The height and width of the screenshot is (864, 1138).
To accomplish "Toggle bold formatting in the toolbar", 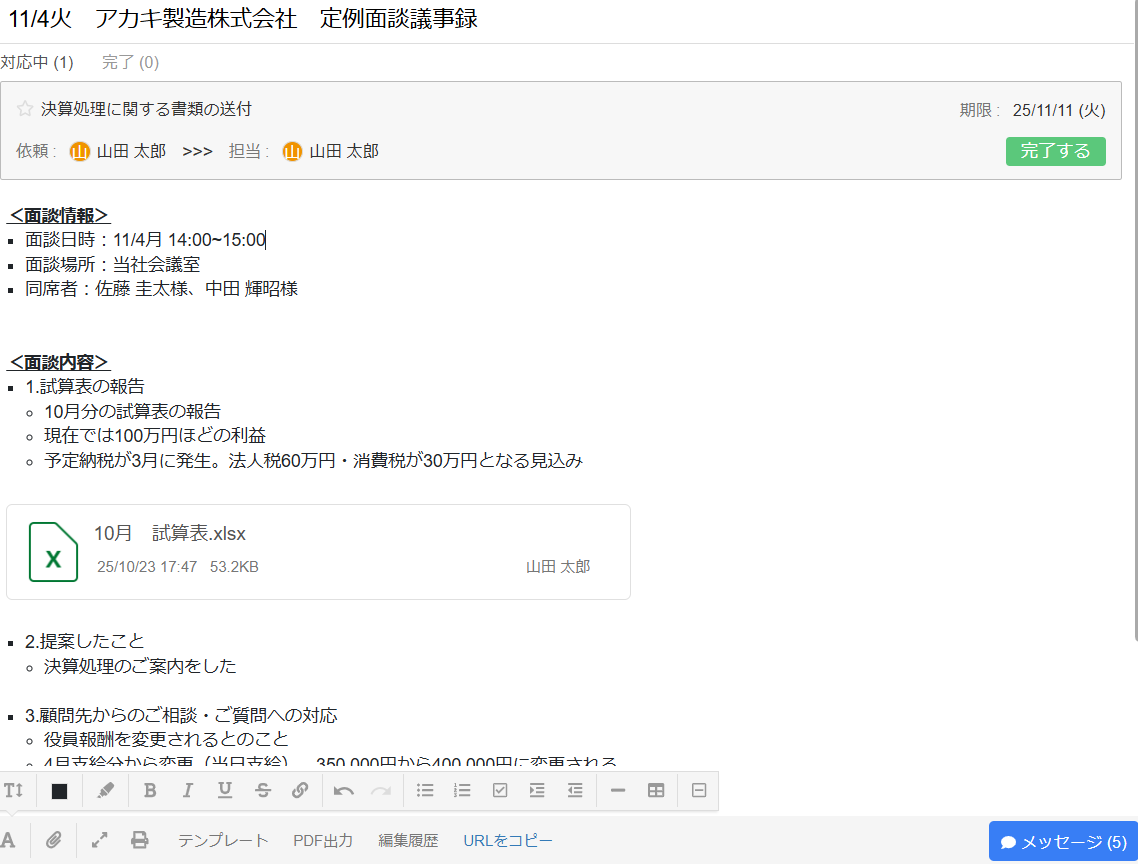I will point(150,790).
